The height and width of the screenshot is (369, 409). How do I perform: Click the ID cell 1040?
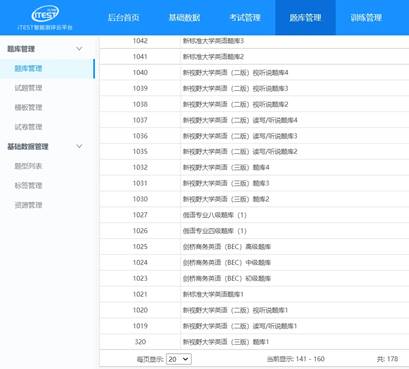(140, 72)
